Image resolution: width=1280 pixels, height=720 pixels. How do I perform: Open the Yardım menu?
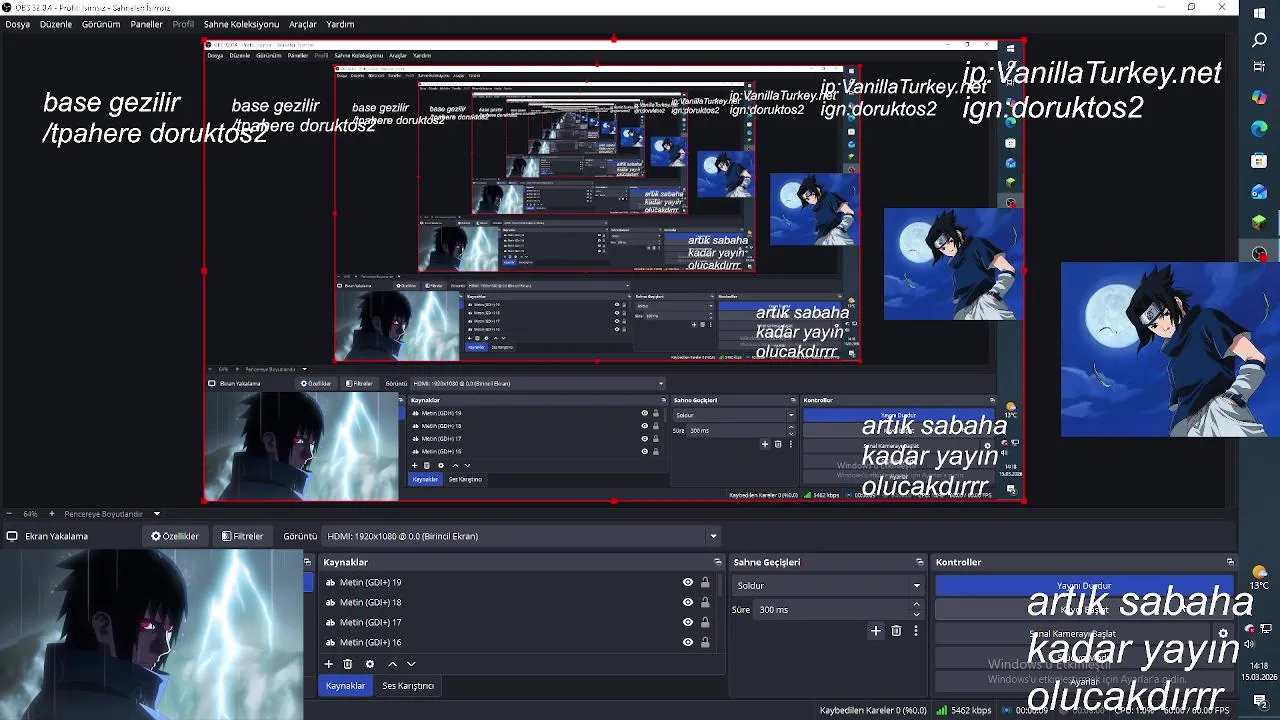pos(340,24)
